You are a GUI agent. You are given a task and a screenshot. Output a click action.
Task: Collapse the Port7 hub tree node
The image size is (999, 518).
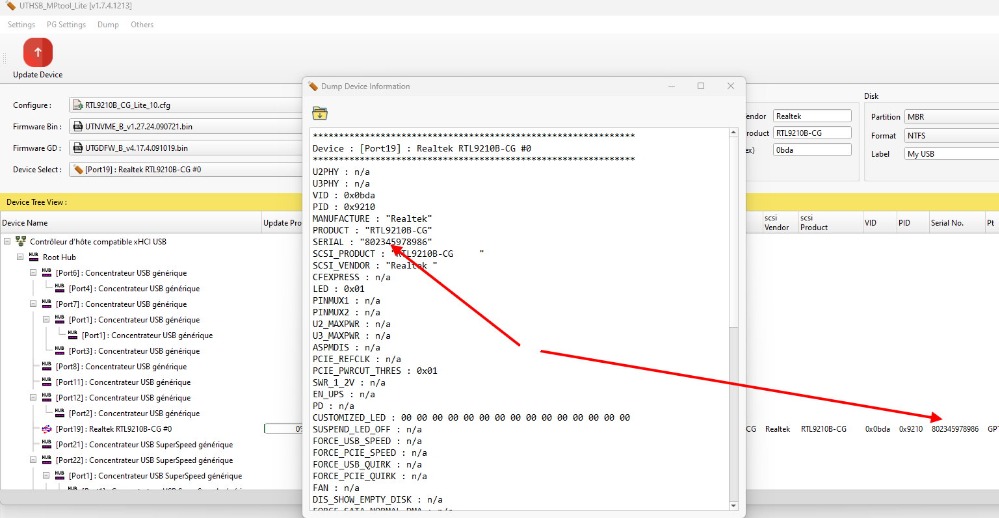click(33, 304)
